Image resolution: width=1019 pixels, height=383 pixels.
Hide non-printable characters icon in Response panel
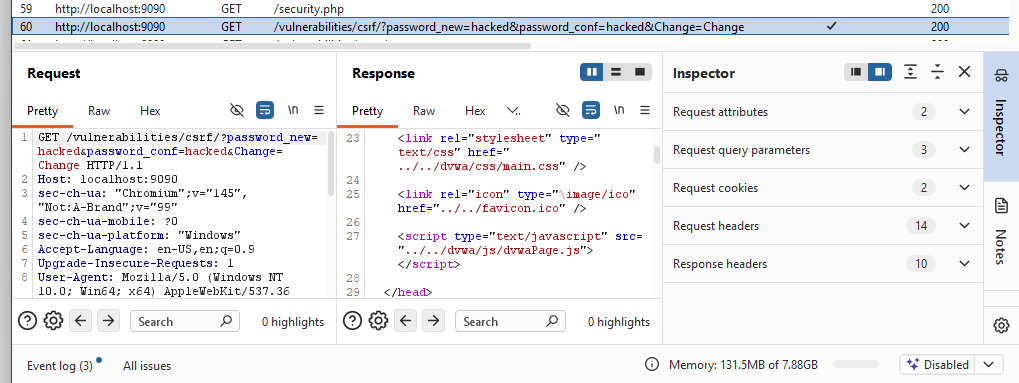[x=563, y=111]
